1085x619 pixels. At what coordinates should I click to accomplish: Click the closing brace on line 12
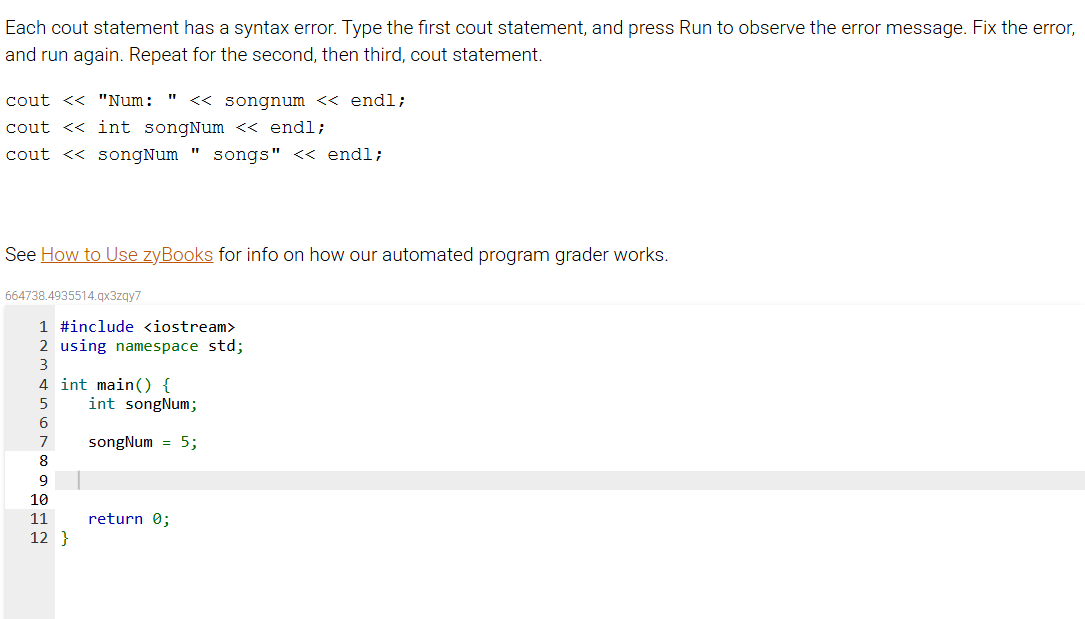click(64, 537)
